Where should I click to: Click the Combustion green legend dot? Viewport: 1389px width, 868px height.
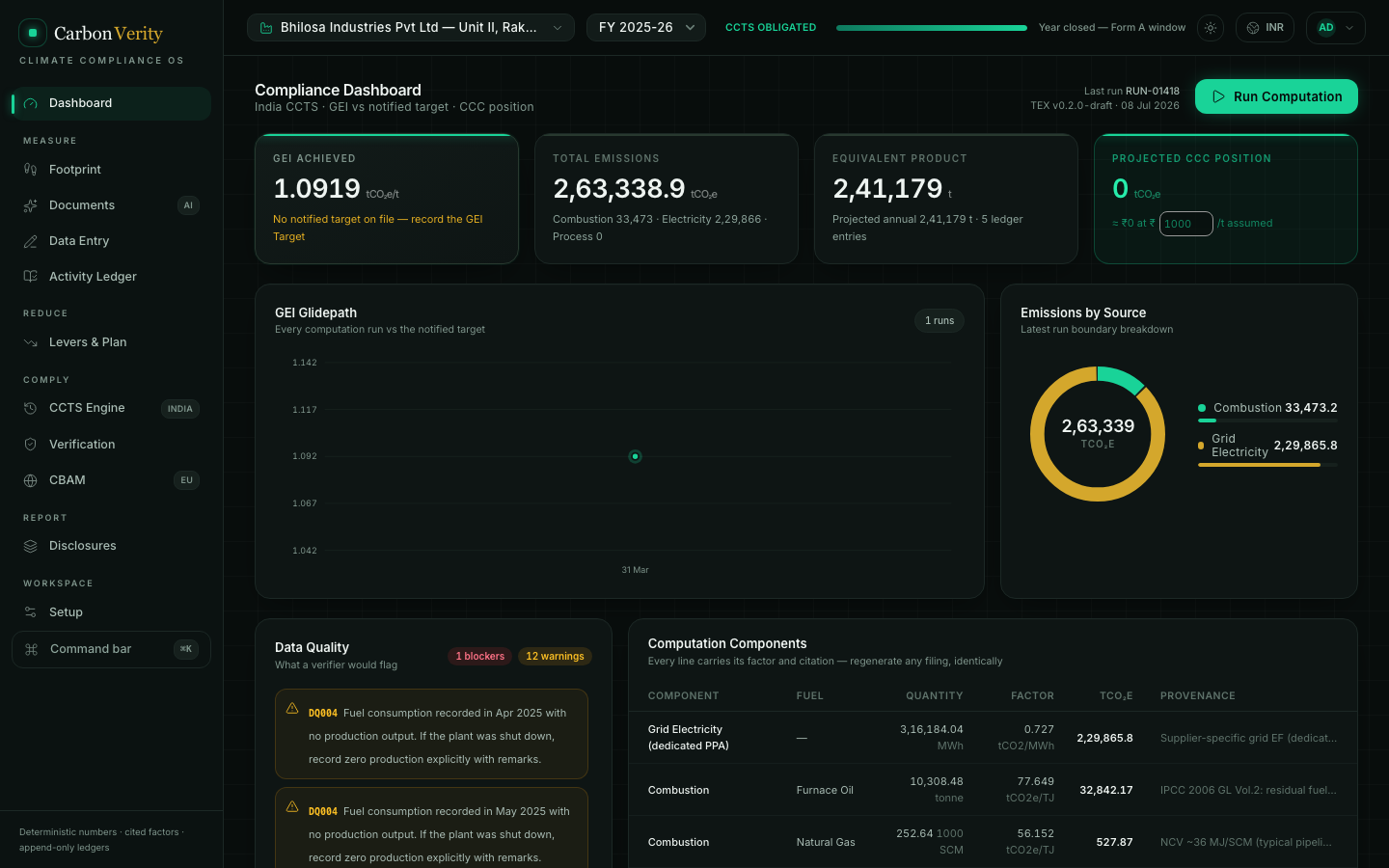[1202, 408]
